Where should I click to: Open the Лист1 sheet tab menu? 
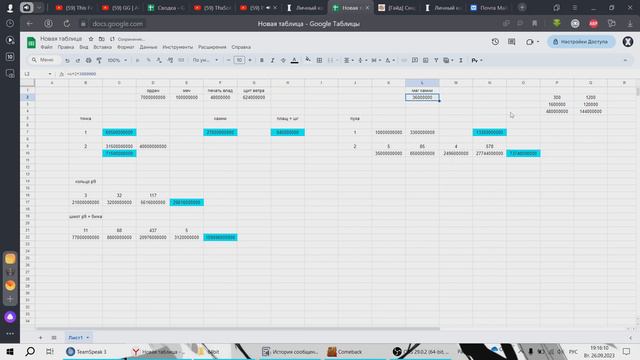[x=88, y=338]
